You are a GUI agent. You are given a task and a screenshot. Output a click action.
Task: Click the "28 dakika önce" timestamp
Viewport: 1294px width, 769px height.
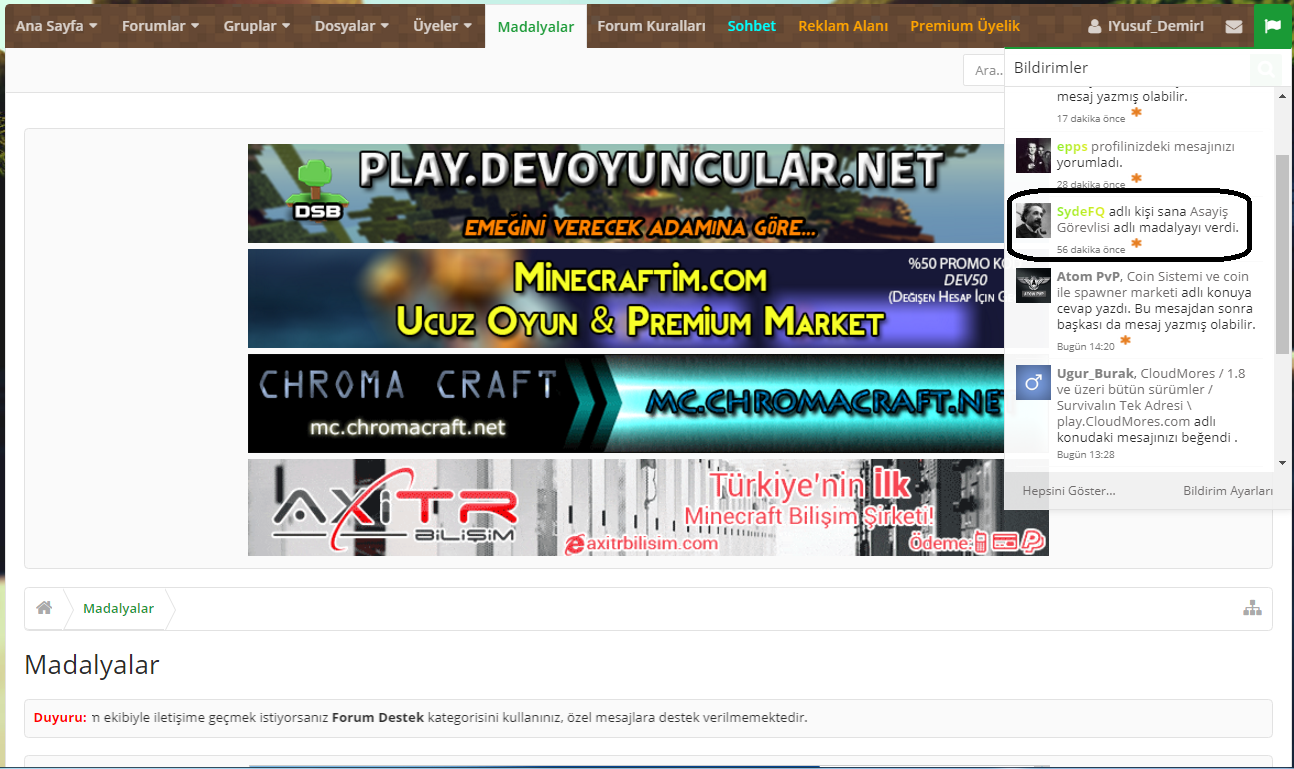(x=1091, y=184)
